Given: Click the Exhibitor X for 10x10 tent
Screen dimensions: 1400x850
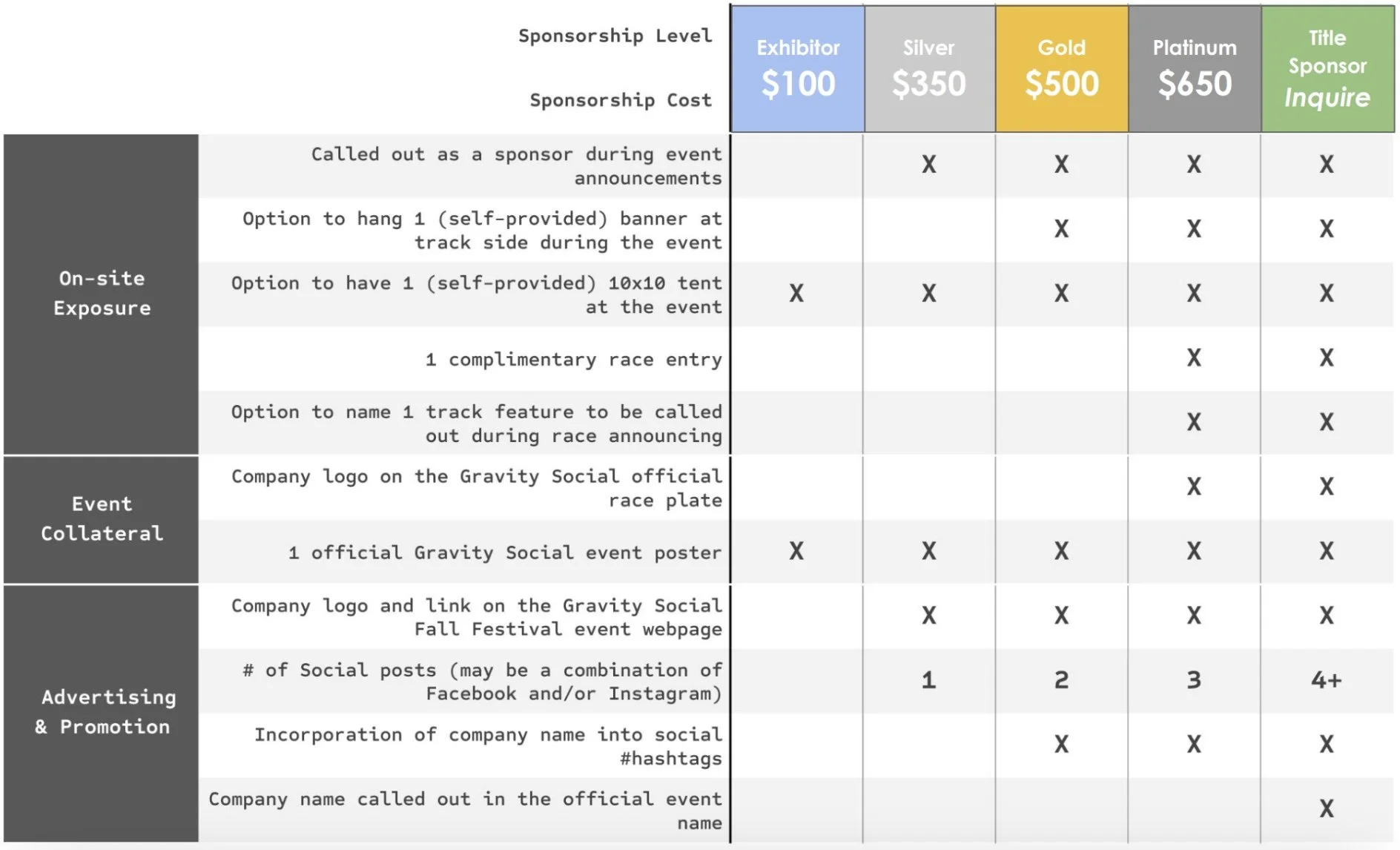Looking at the screenshot, I should 796,293.
